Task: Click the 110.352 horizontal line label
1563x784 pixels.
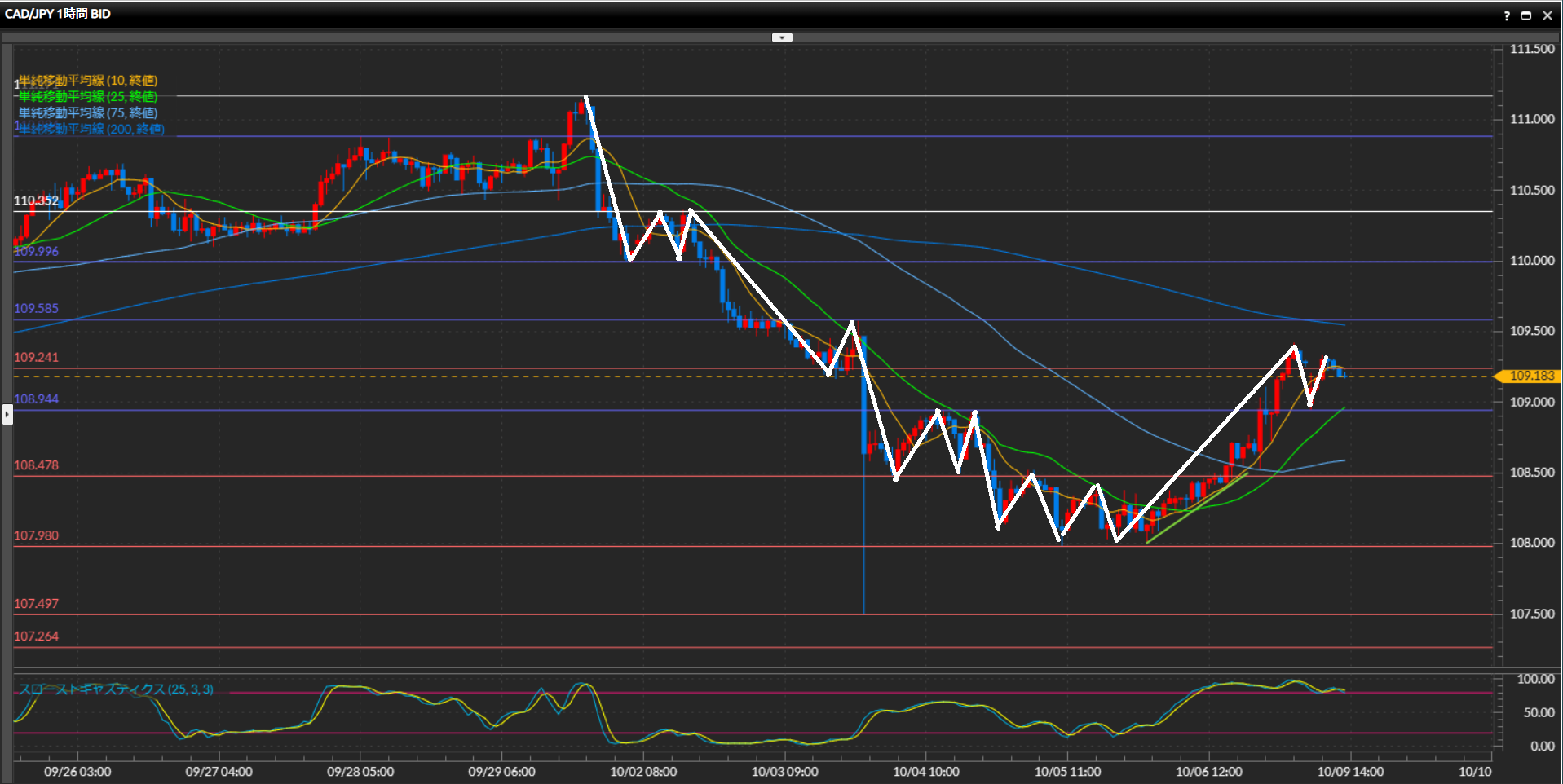Action: click(x=36, y=200)
